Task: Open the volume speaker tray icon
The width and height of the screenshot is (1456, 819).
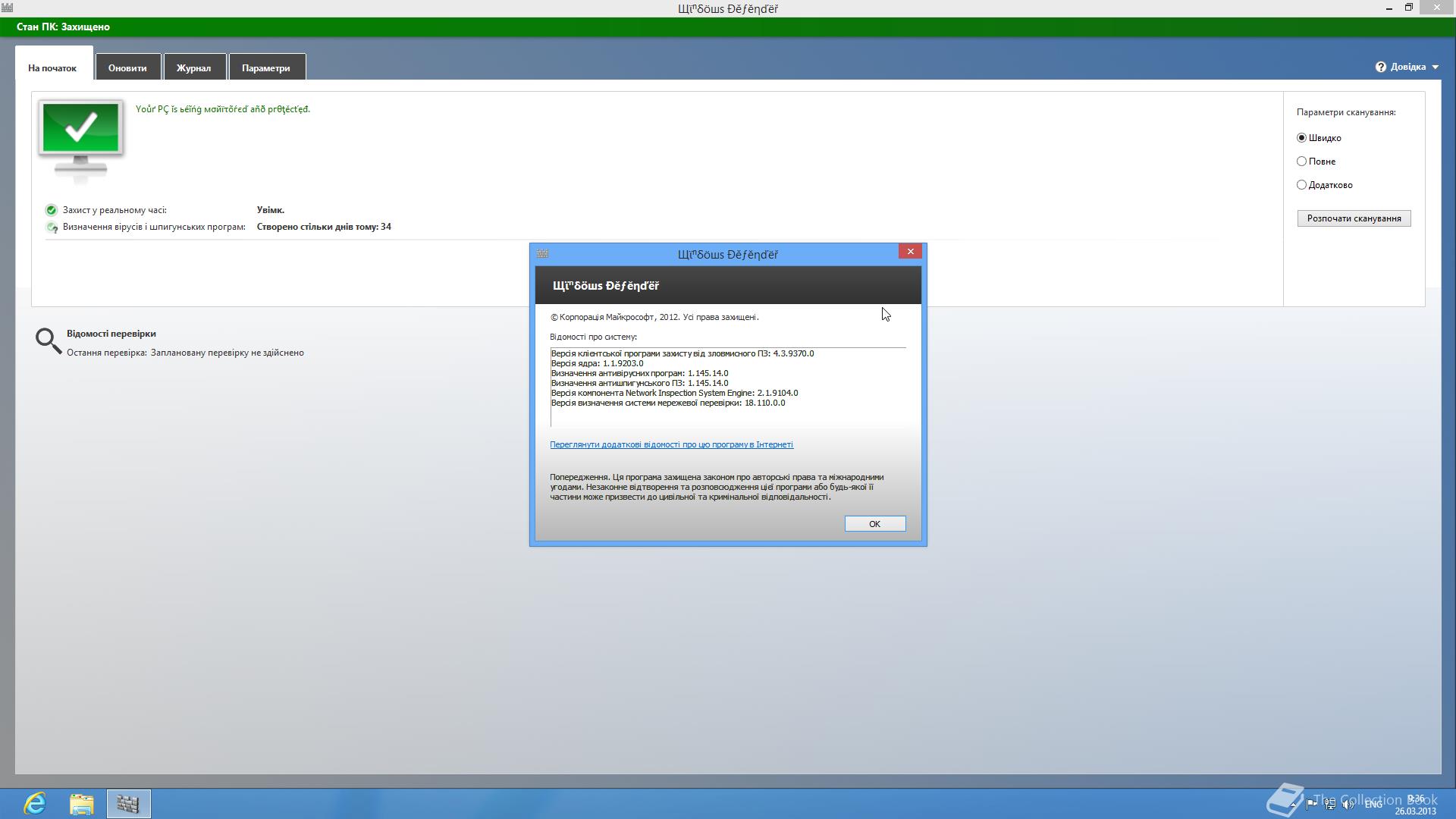Action: (1348, 804)
